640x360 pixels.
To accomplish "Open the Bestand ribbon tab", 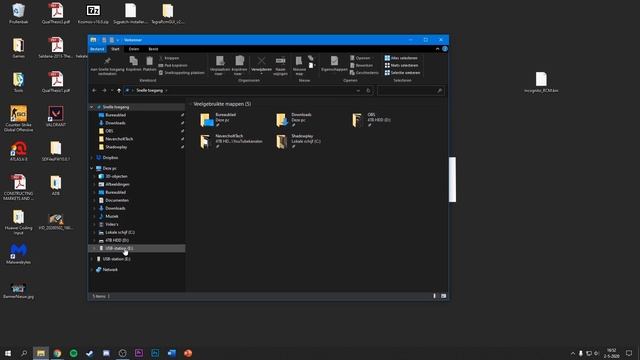I will 97,49.
